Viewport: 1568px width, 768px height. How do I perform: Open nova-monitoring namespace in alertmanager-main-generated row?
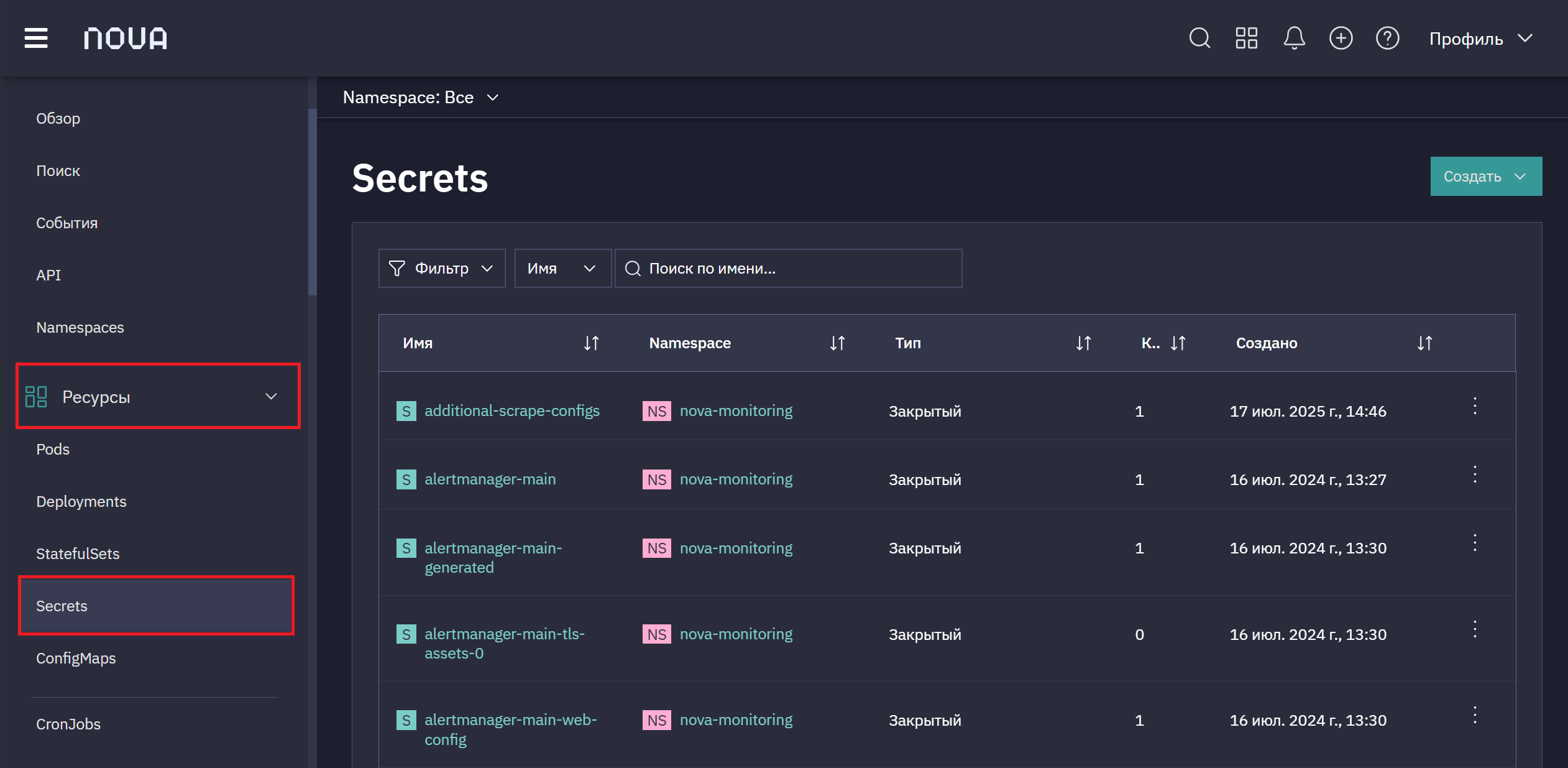736,548
